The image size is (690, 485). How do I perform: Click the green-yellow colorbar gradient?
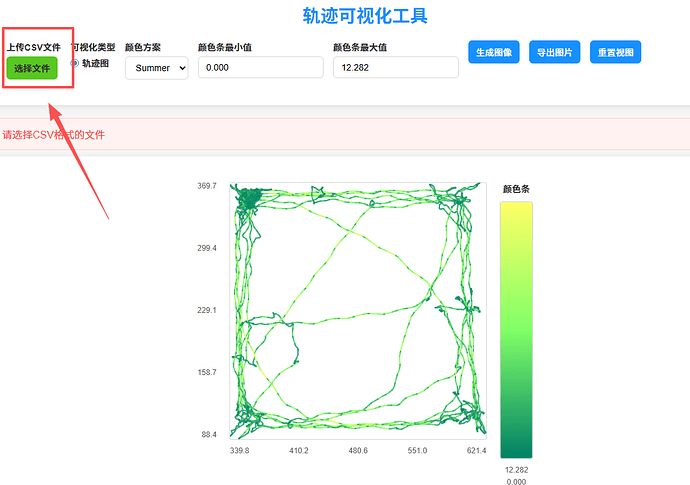pyautogui.click(x=517, y=329)
